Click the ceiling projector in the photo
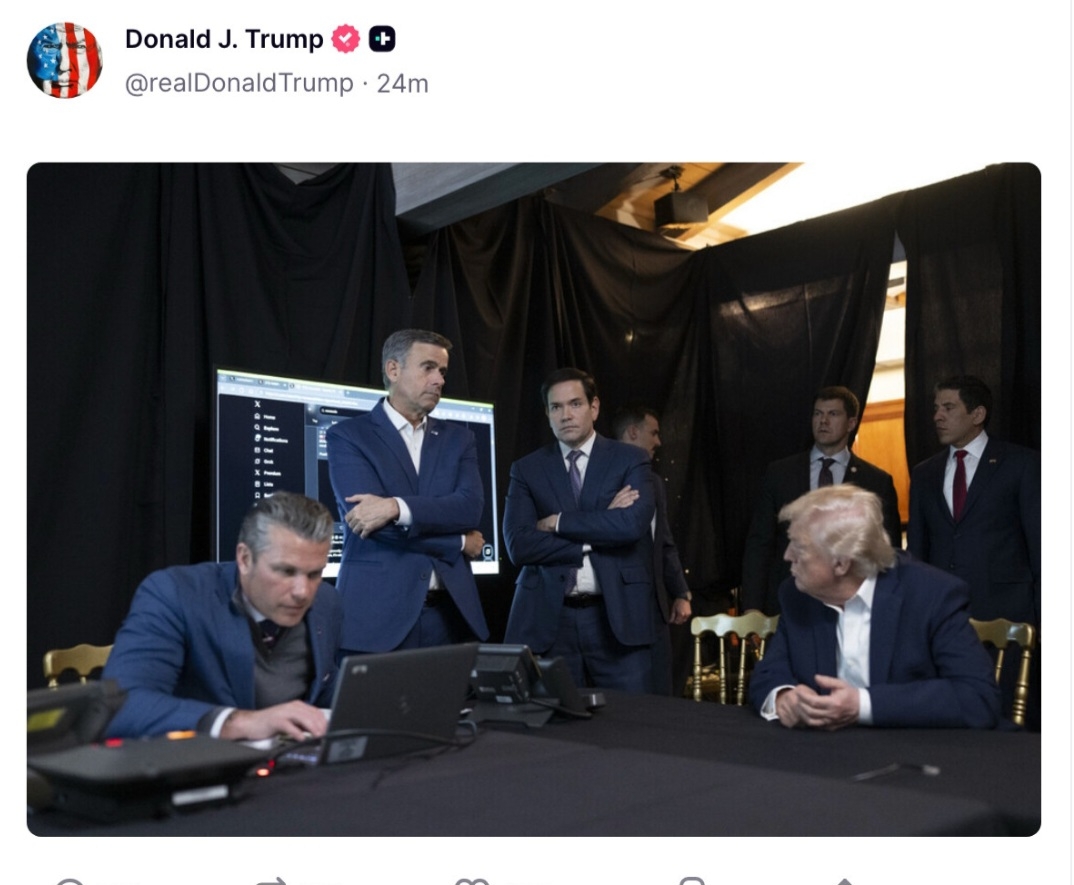This screenshot has width=1074, height=885. tap(679, 202)
